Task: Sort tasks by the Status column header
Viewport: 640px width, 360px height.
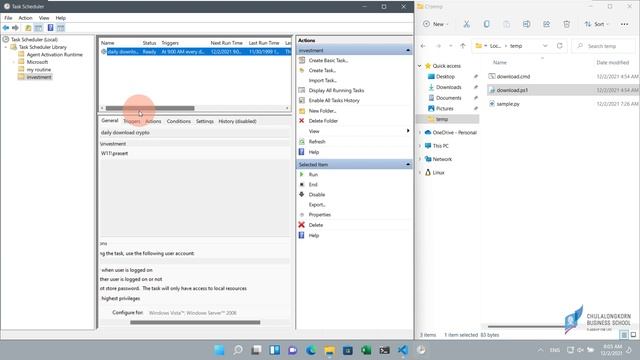Action: (149, 43)
